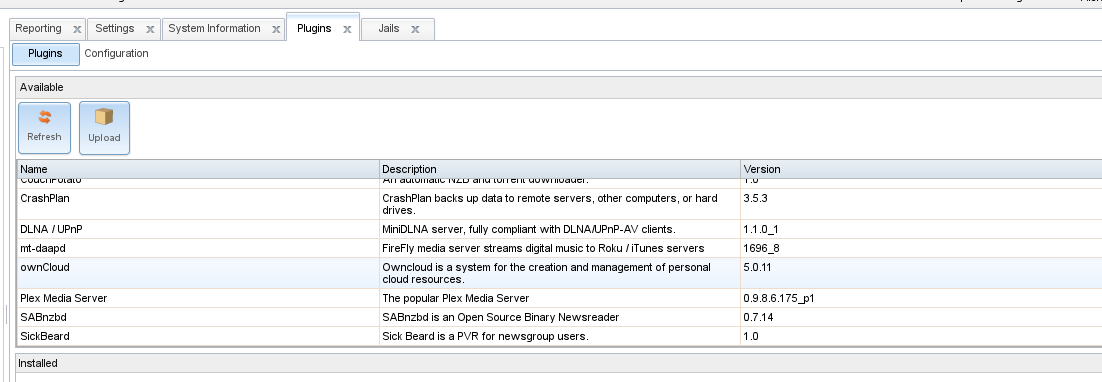Select the ownCloud plugin row
This screenshot has width=1102, height=382.
pyautogui.click(x=559, y=273)
